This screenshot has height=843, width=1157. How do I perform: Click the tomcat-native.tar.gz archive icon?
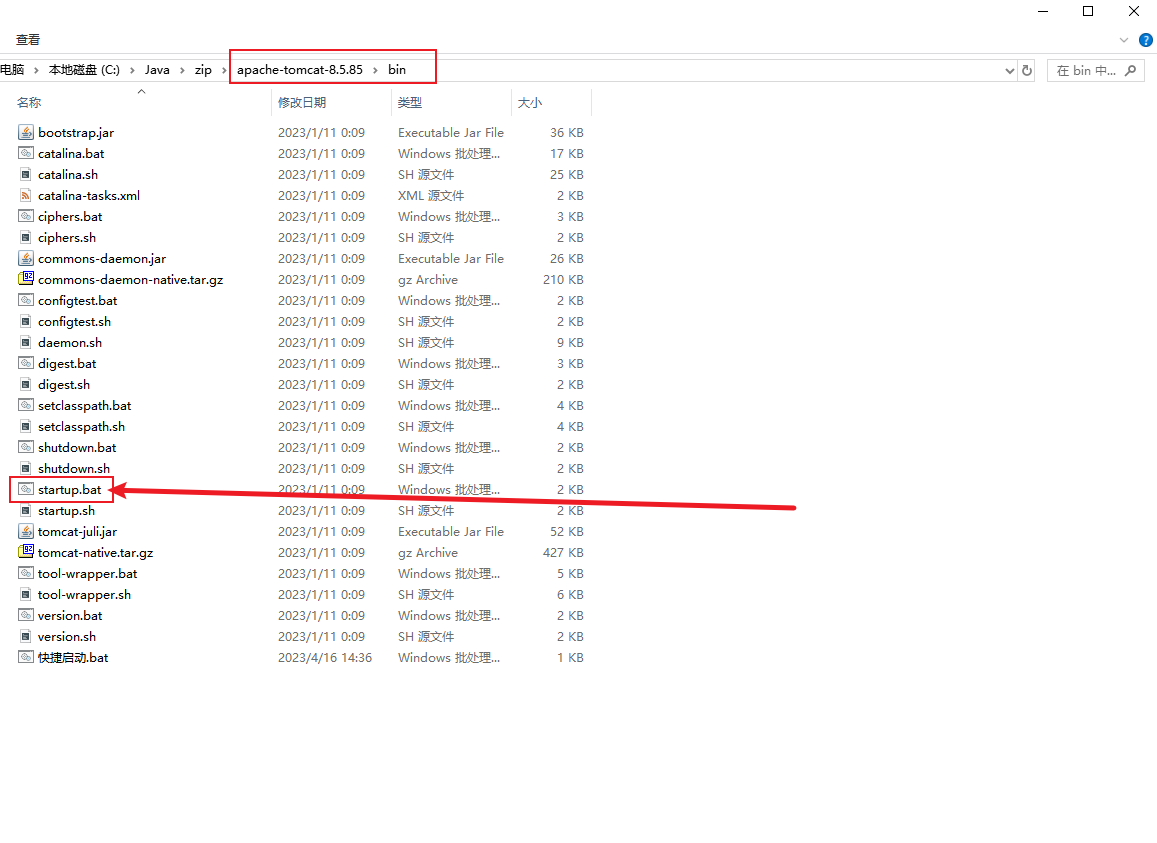point(26,552)
